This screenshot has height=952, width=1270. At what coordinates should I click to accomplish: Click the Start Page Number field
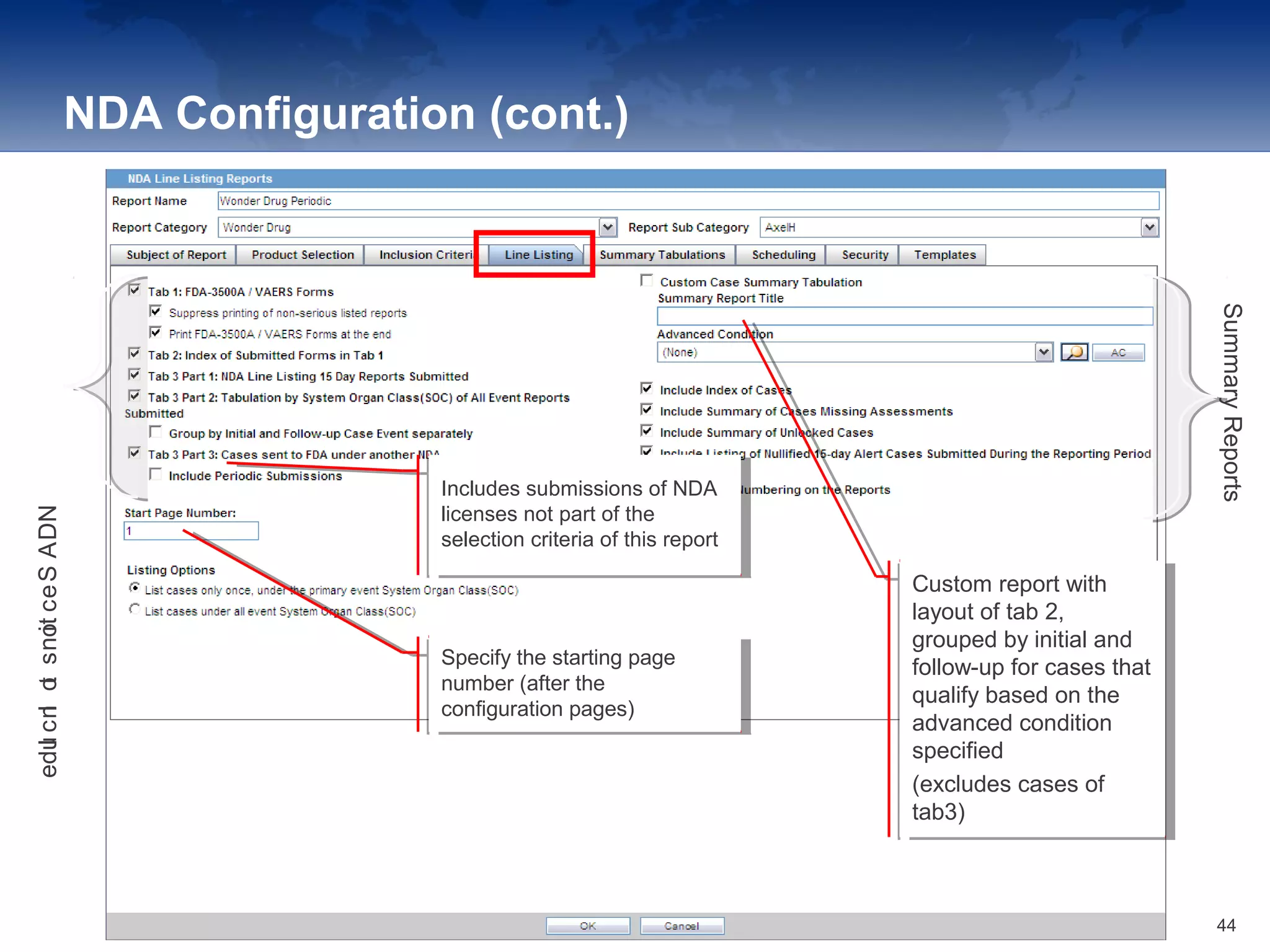click(x=191, y=531)
